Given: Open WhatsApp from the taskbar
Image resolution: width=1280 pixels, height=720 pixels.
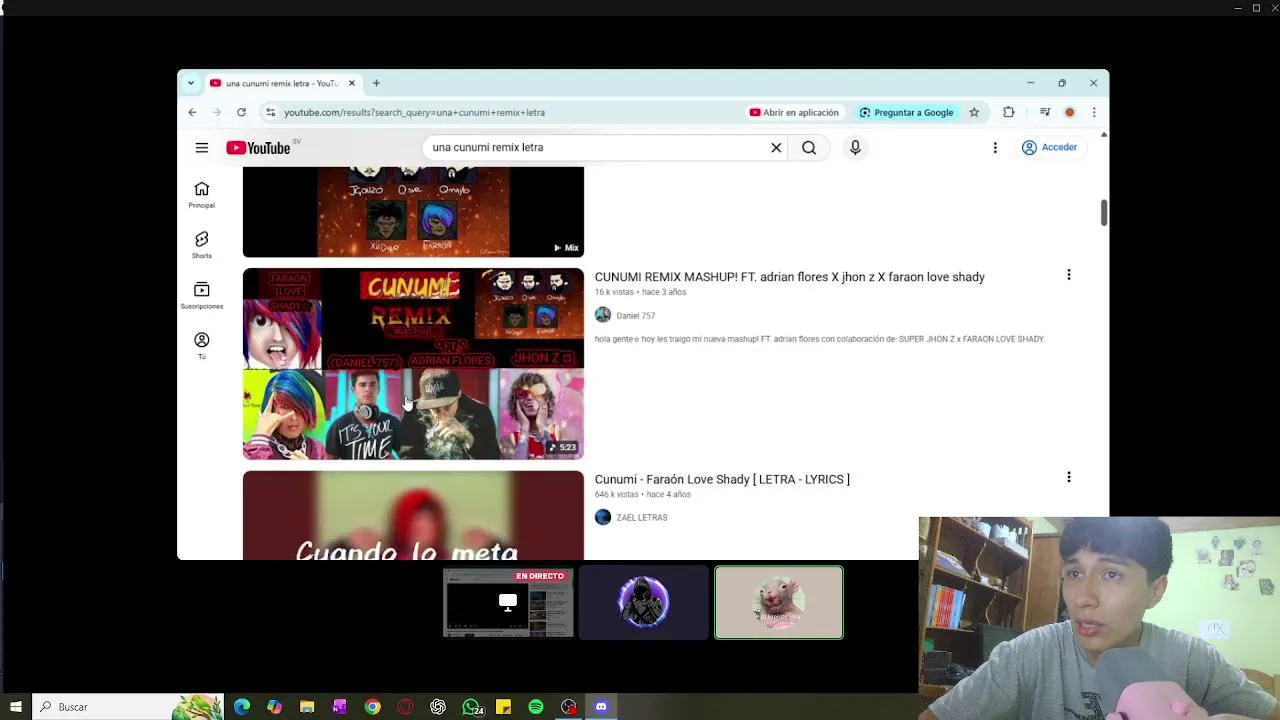Looking at the screenshot, I should click(x=471, y=707).
